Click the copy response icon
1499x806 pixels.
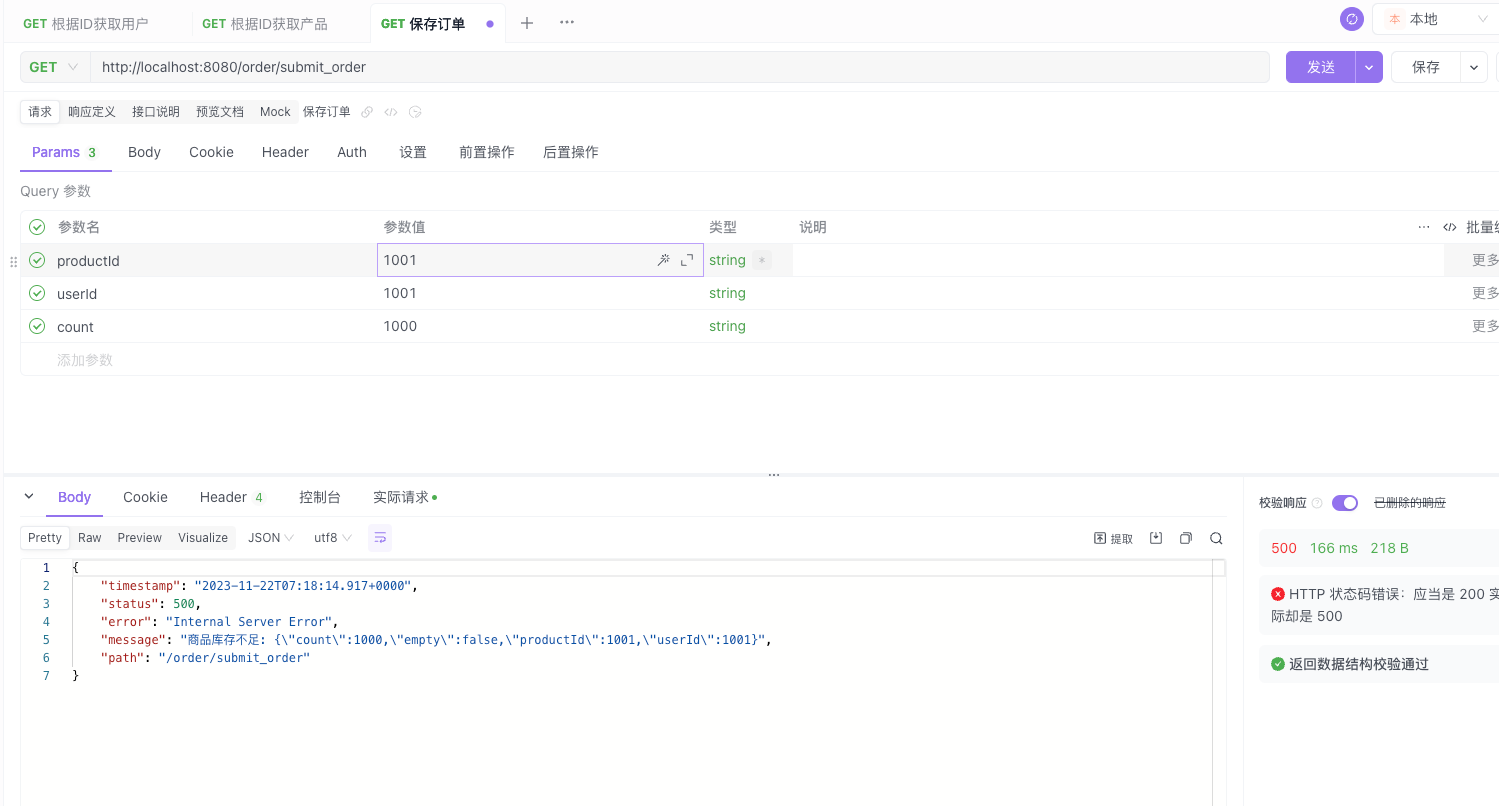pyautogui.click(x=1186, y=538)
